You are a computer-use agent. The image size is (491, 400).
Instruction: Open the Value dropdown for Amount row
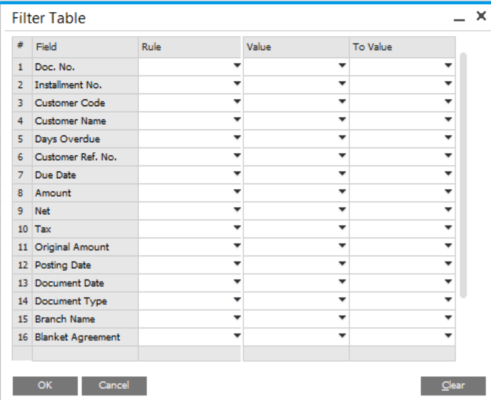click(x=342, y=191)
